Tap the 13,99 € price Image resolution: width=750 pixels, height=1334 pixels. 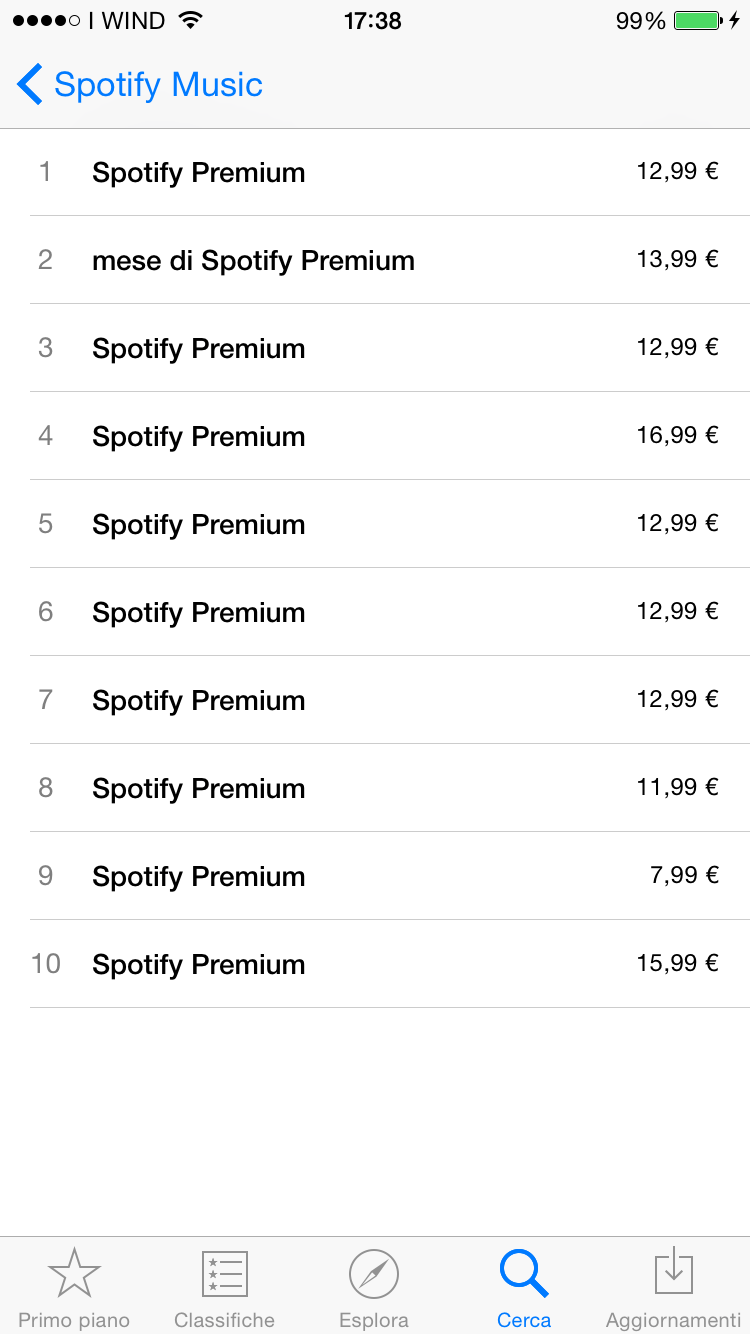coord(678,259)
